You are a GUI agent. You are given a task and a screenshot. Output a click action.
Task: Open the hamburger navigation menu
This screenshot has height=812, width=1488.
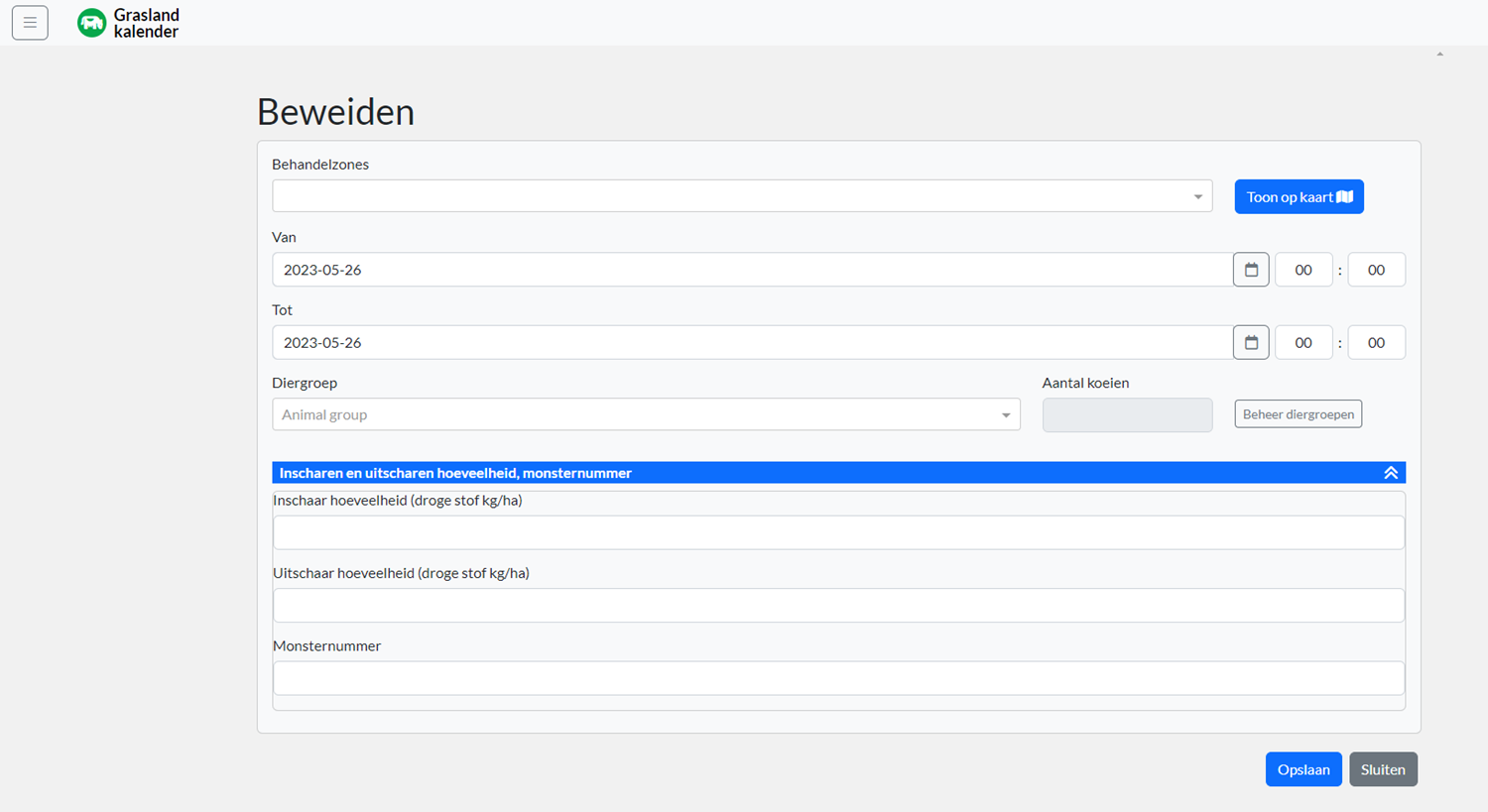30,23
